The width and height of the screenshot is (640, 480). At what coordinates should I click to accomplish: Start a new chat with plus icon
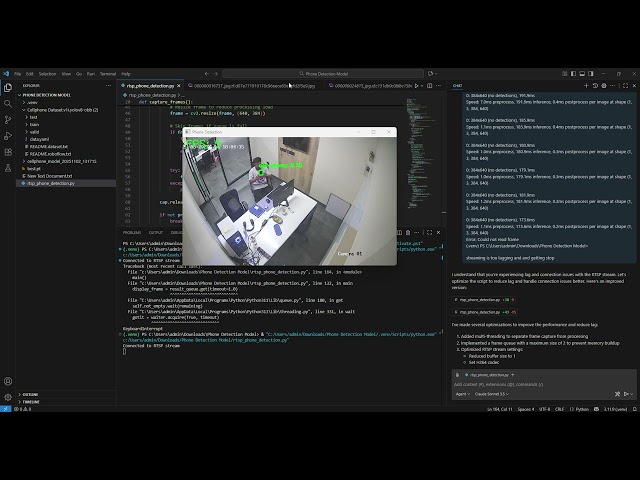(x=586, y=86)
